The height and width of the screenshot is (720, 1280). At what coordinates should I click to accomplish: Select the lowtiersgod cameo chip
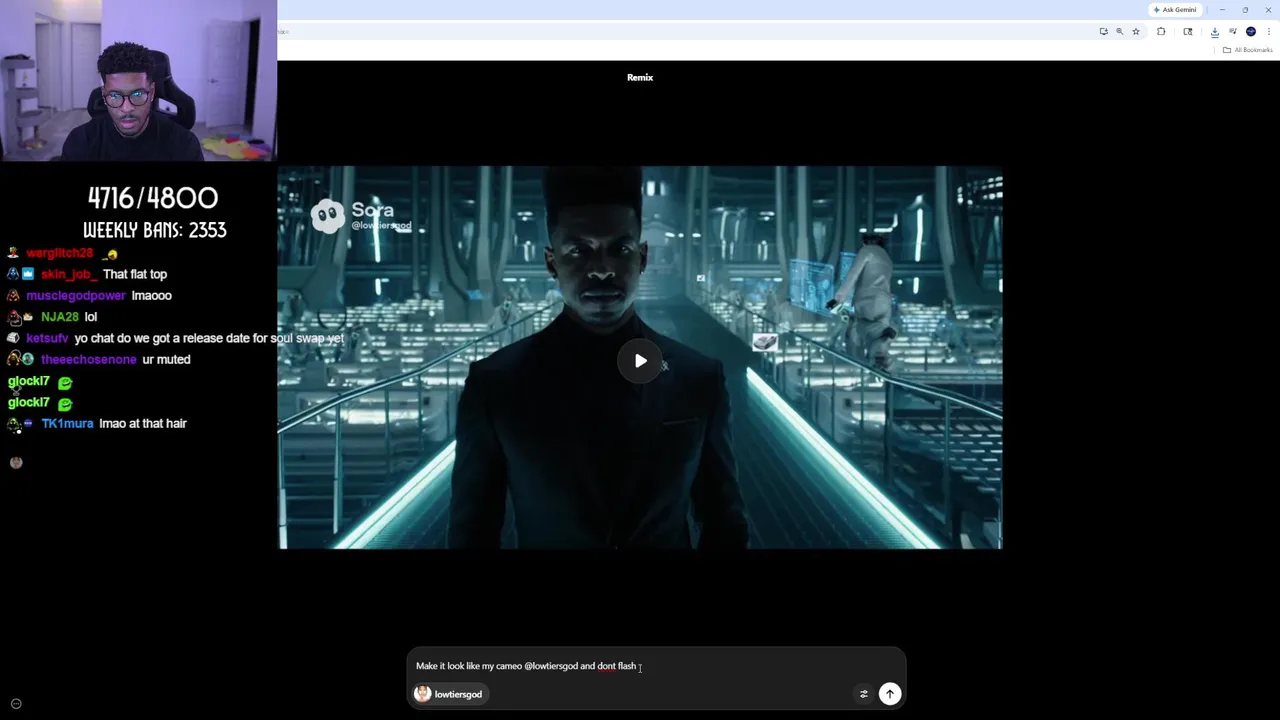coord(449,694)
